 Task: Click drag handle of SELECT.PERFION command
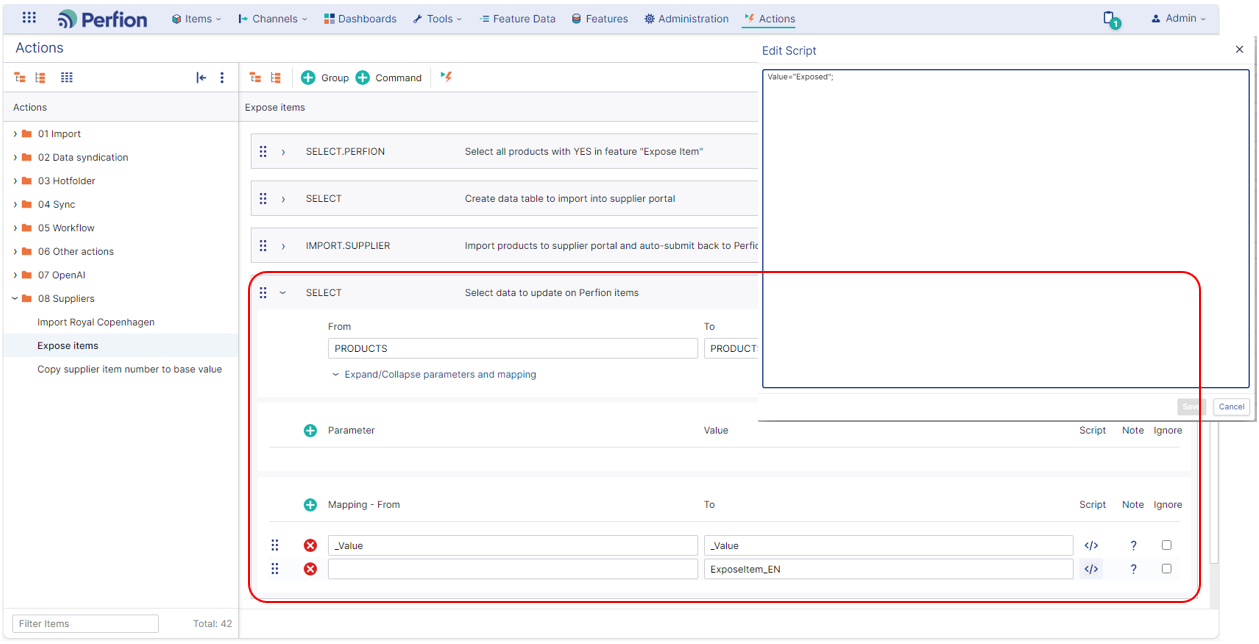[x=264, y=151]
